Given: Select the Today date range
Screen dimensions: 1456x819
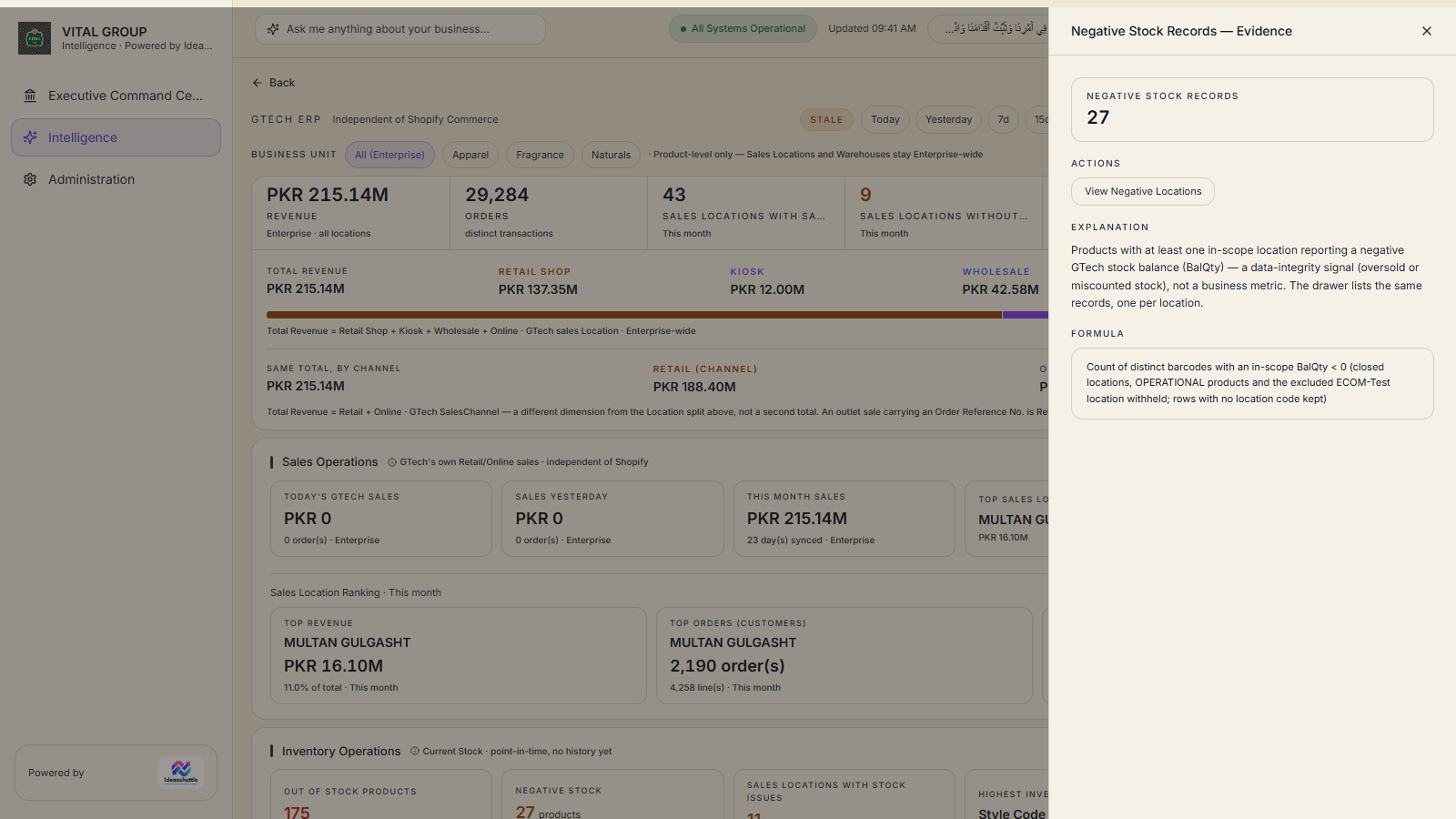Looking at the screenshot, I should coord(885,119).
